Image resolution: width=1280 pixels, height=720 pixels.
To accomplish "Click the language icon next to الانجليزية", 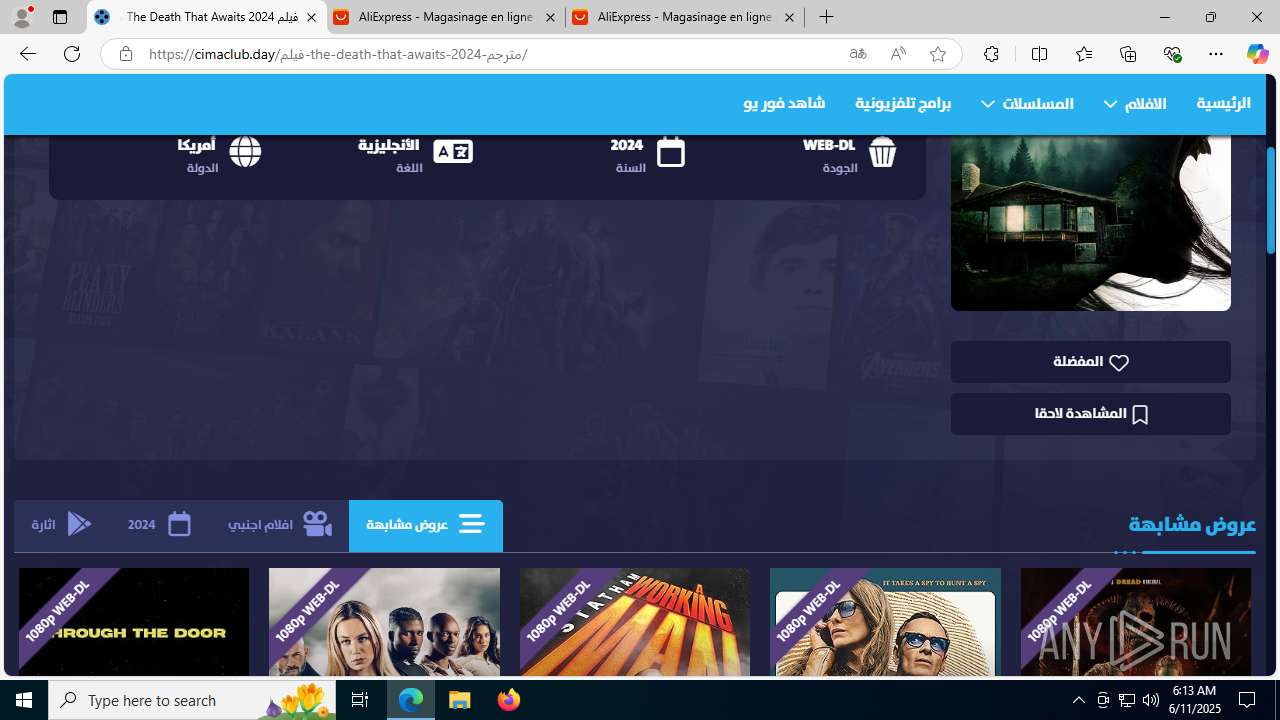I will point(453,151).
